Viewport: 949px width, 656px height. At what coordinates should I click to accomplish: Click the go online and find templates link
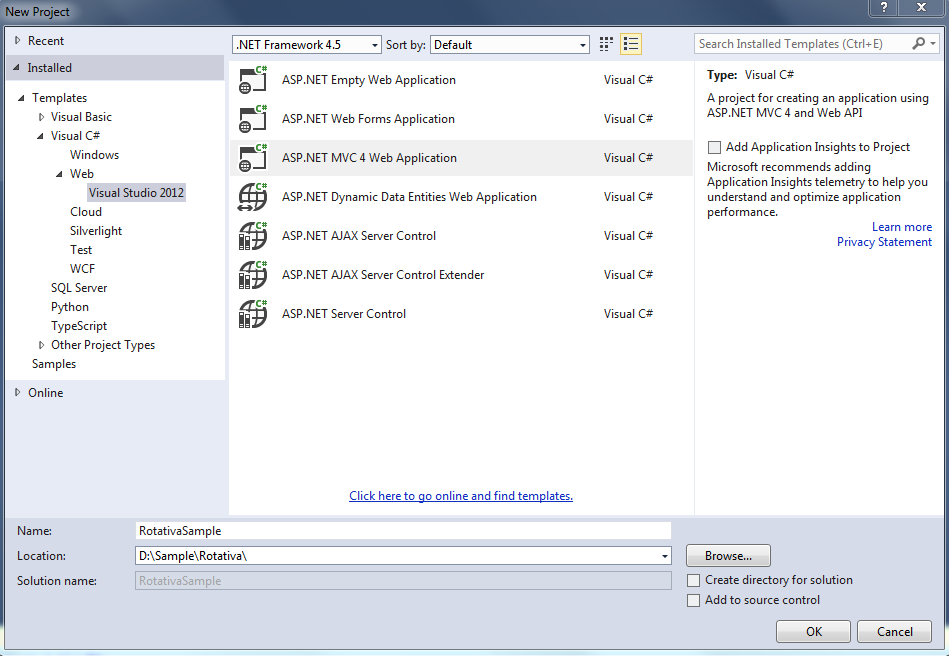(461, 496)
